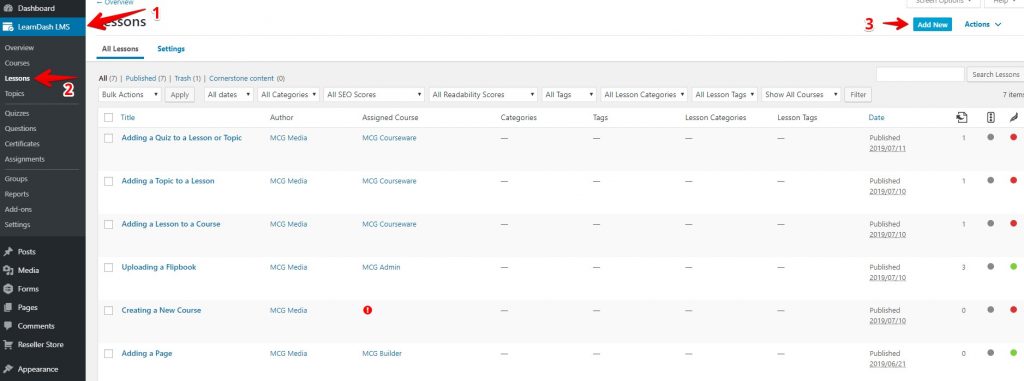1024x381 pixels.
Task: Switch to the lessons Settings tab
Action: tap(171, 49)
